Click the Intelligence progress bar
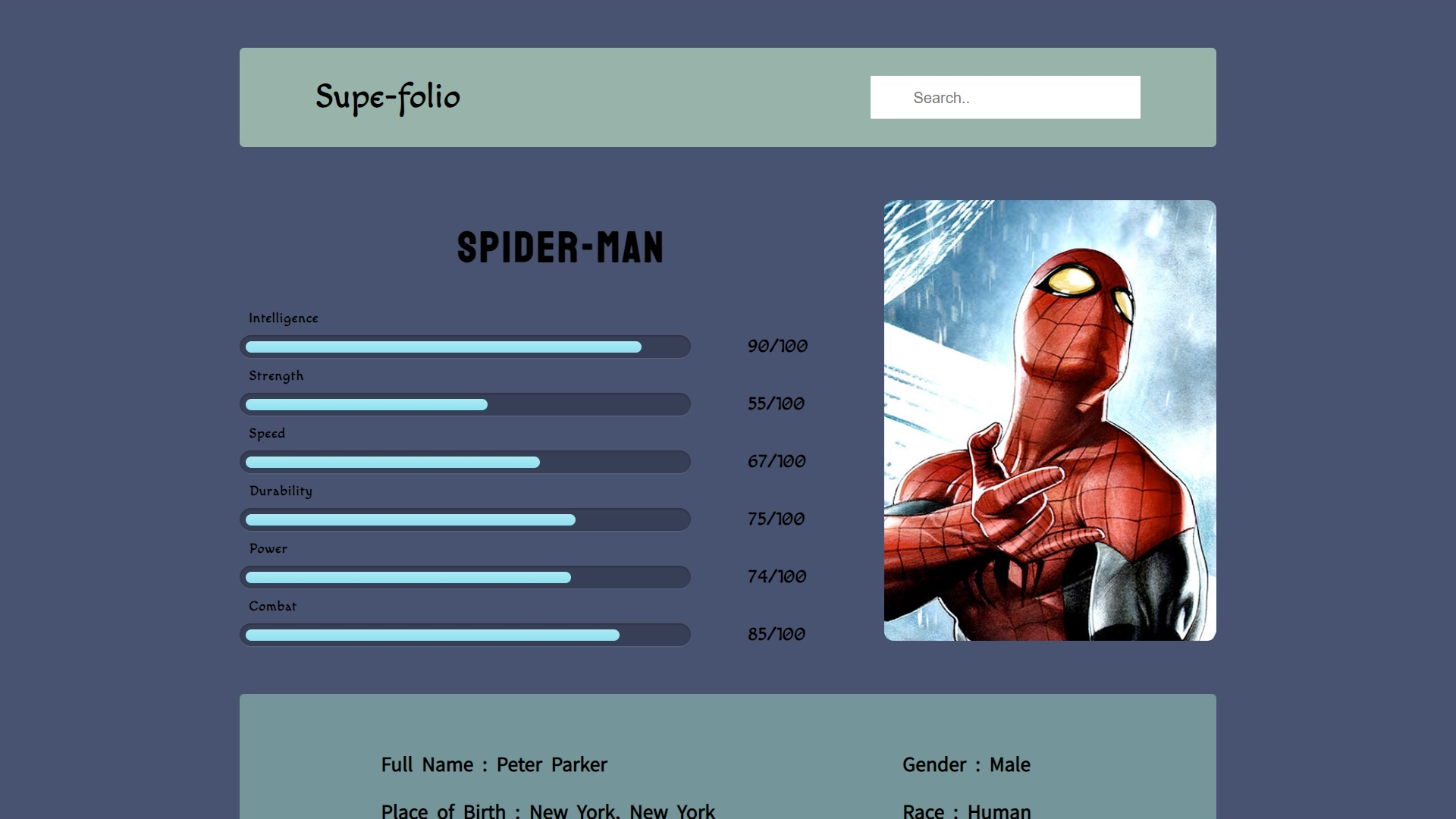Viewport: 1456px width, 819px height. (x=465, y=346)
